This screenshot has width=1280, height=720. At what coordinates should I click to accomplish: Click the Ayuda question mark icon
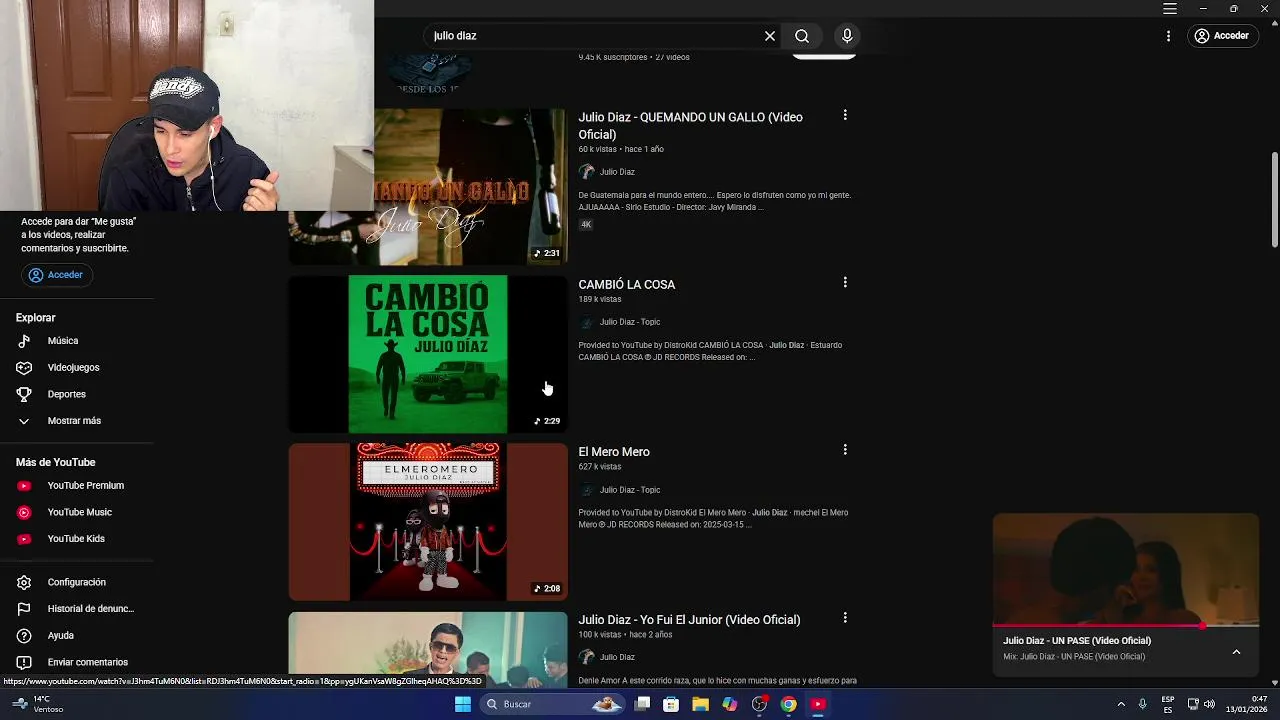click(24, 636)
